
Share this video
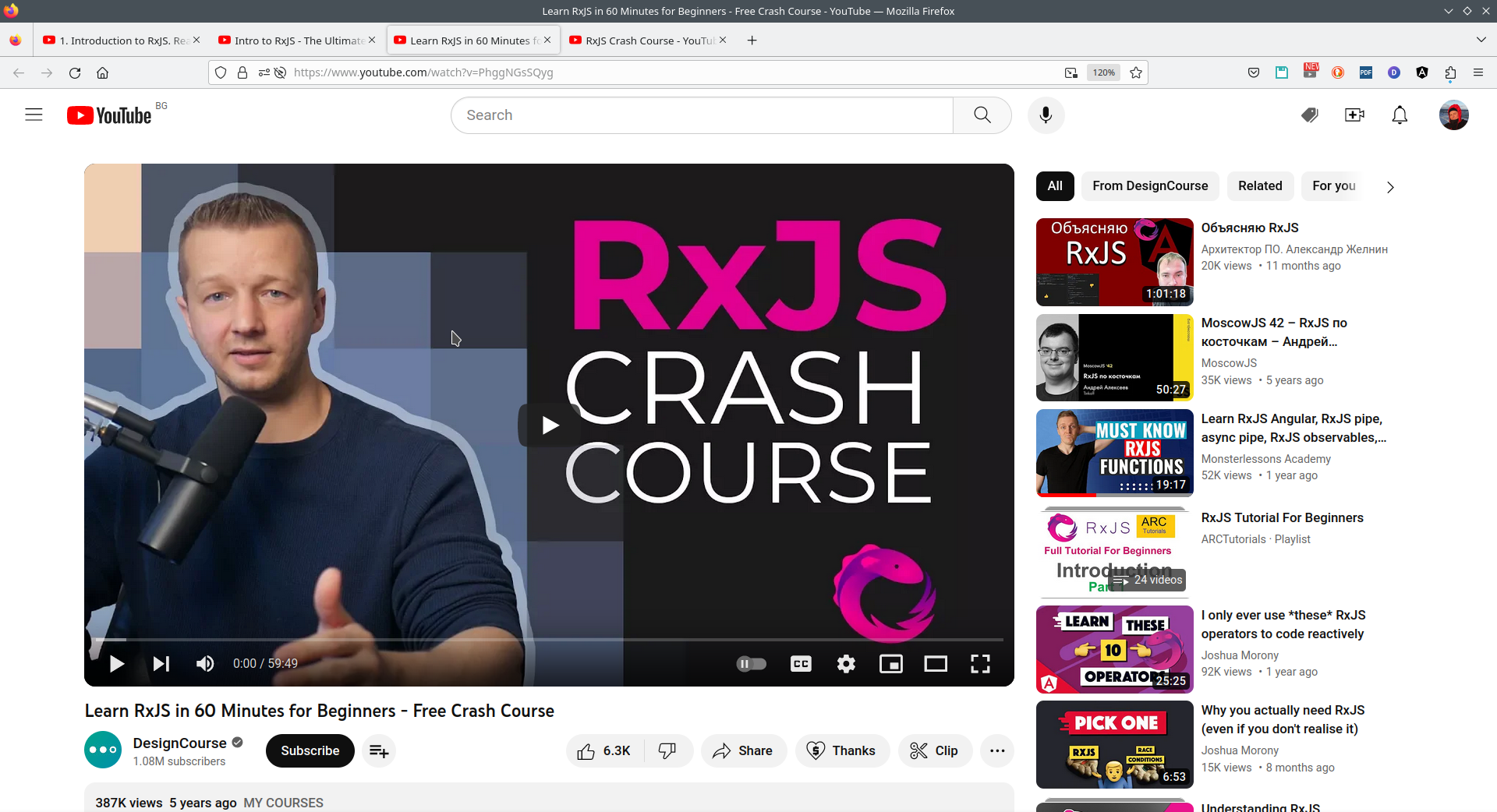[x=743, y=750]
